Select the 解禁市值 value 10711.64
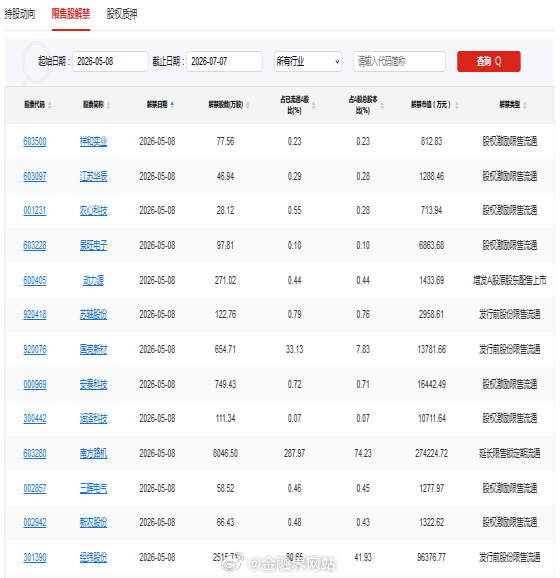560x578 pixels. pos(431,418)
